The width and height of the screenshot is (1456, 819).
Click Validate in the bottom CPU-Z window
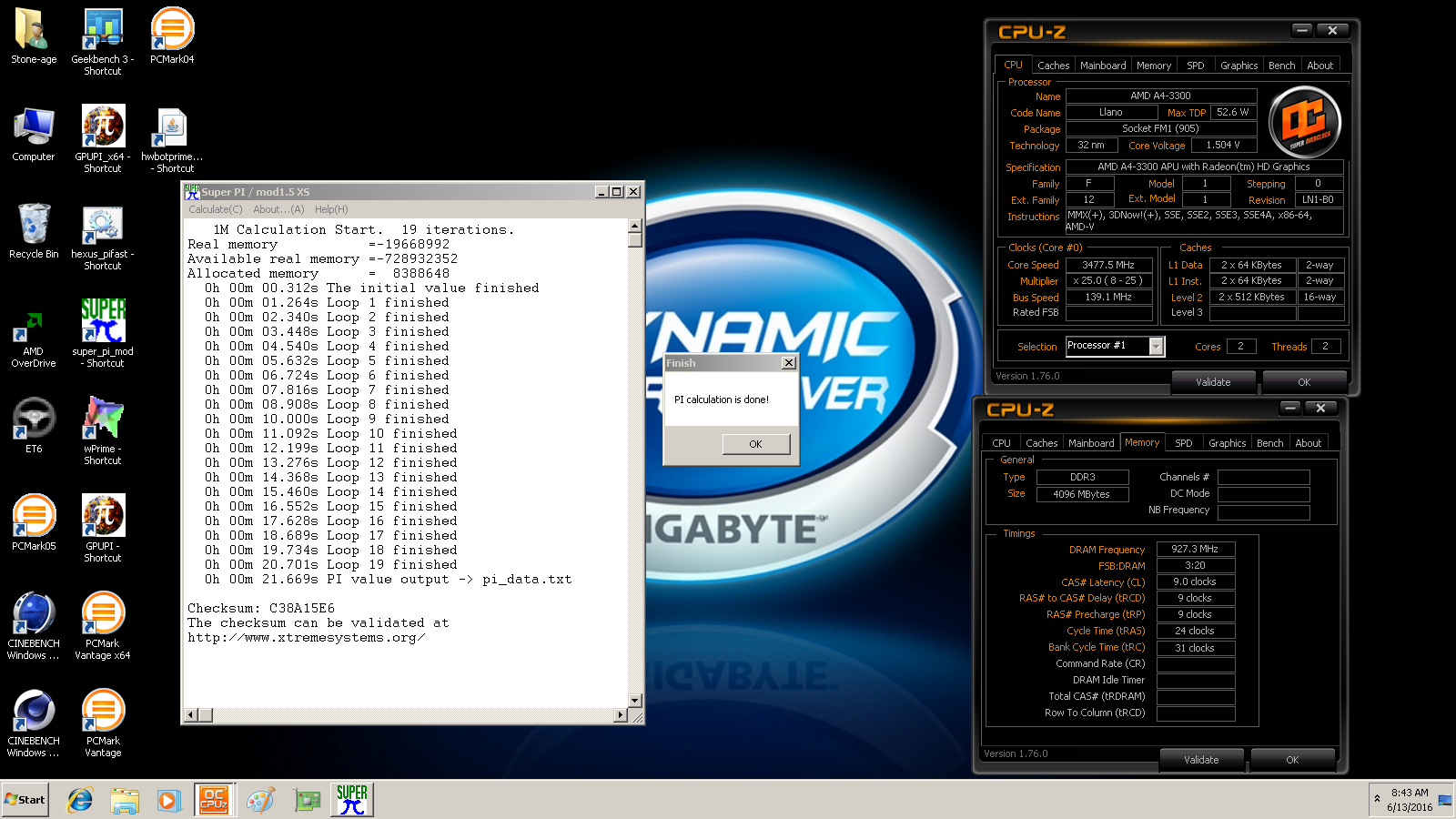[x=1201, y=760]
